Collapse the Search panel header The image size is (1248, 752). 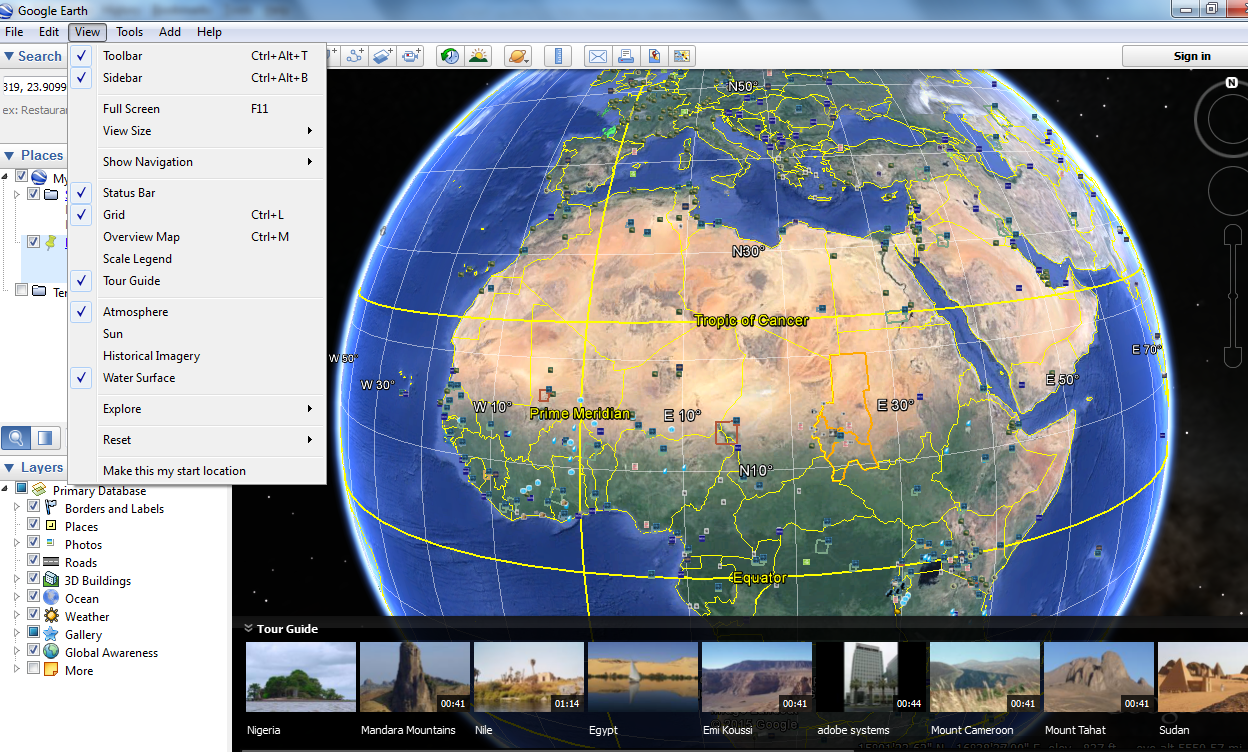pos(33,56)
